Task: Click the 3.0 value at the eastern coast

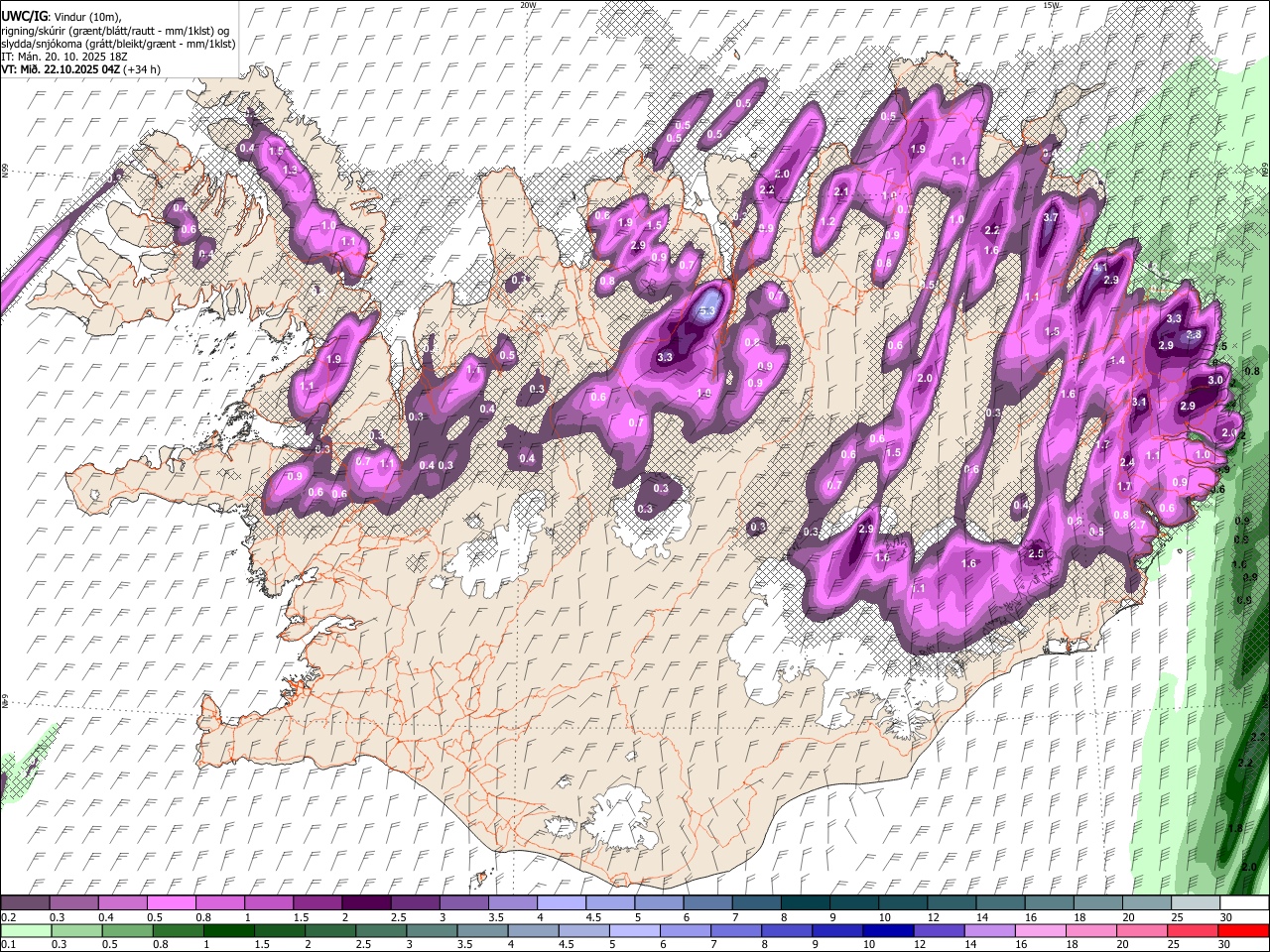Action: coord(1214,380)
